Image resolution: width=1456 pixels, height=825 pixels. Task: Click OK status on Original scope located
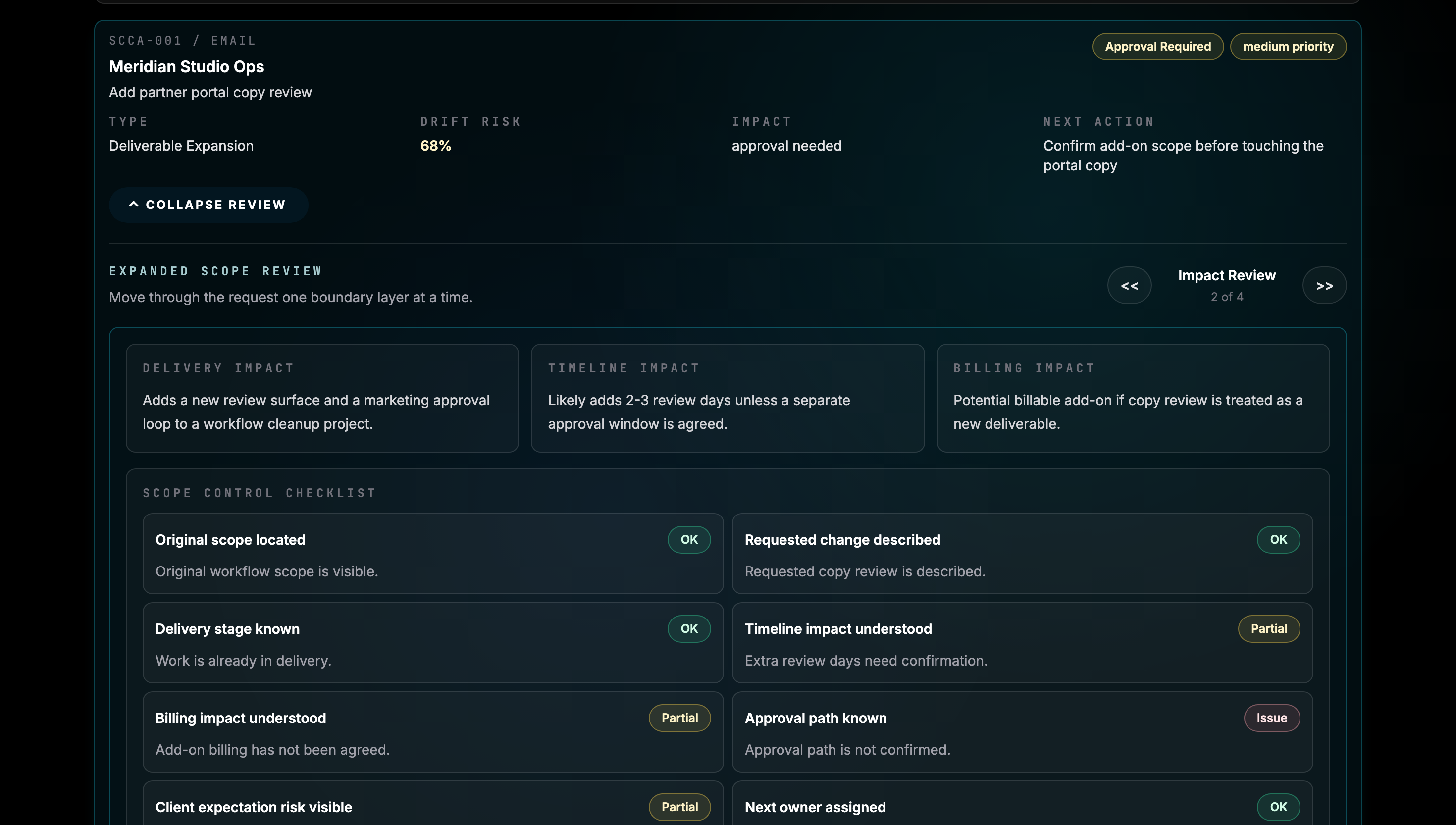pyautogui.click(x=689, y=539)
